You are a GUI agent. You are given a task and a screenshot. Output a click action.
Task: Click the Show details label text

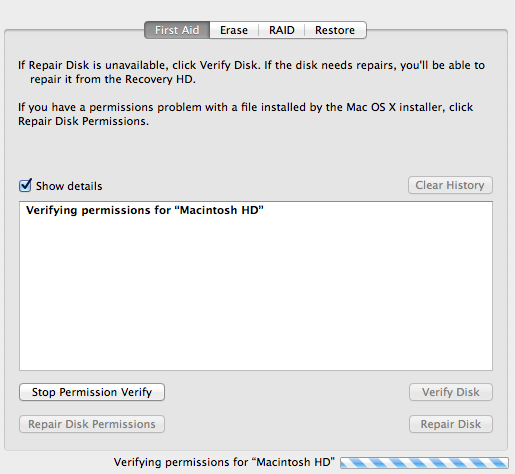point(69,186)
